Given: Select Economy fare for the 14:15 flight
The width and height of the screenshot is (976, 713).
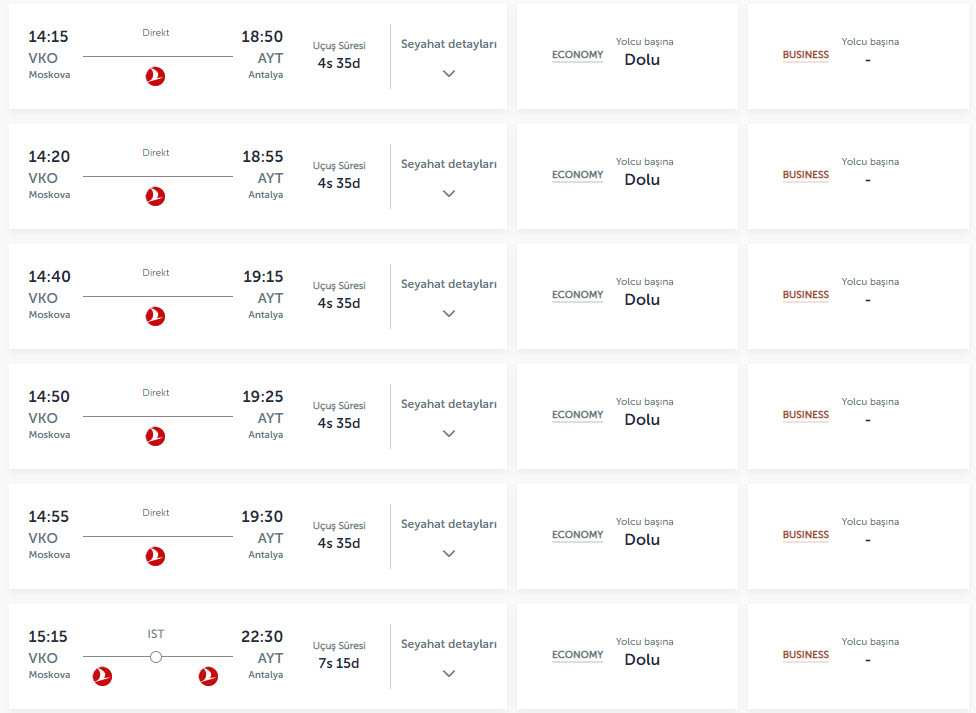Looking at the screenshot, I should [x=627, y=56].
